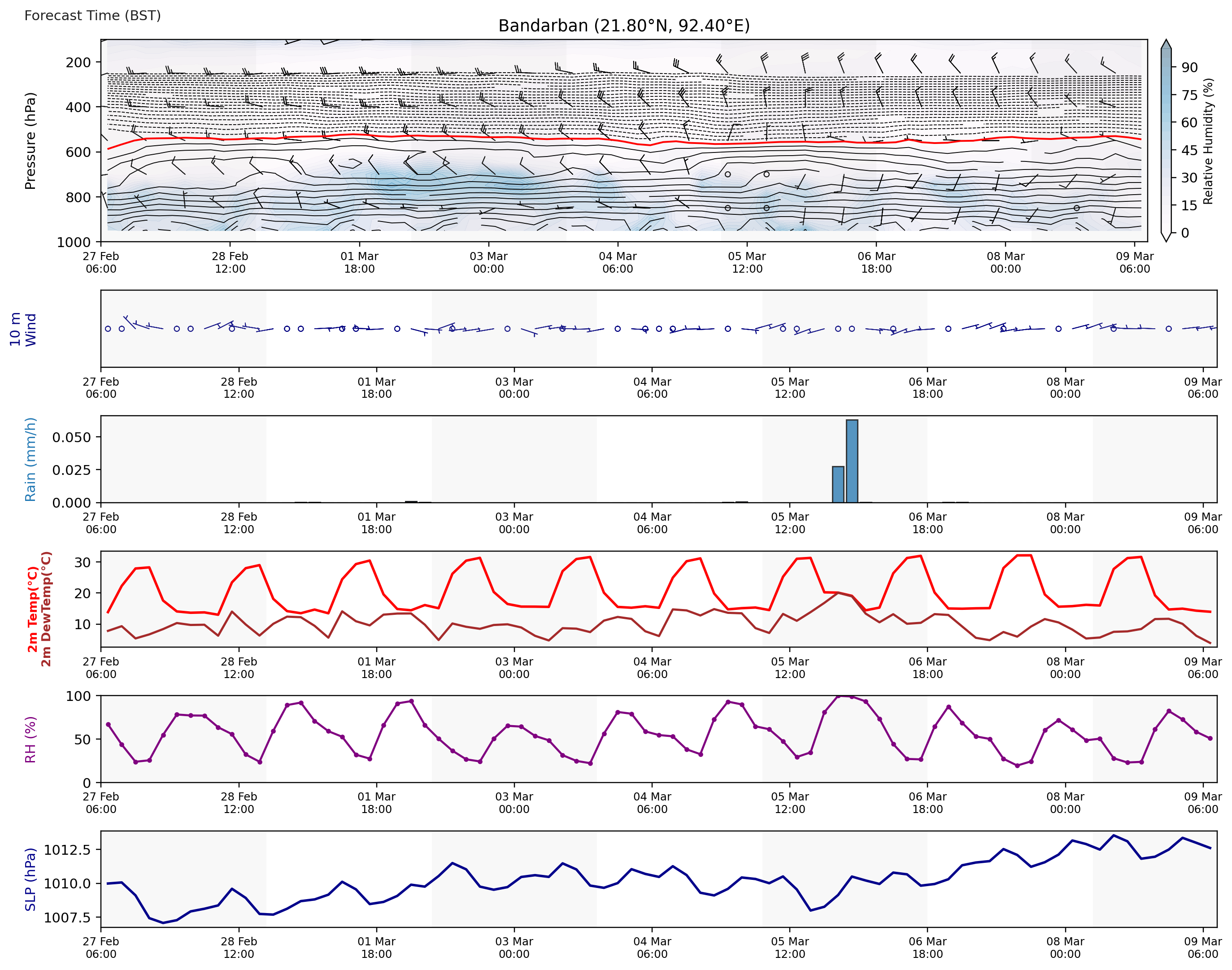Click the shorter blue rain bar
1232x970 pixels.
coord(837,484)
